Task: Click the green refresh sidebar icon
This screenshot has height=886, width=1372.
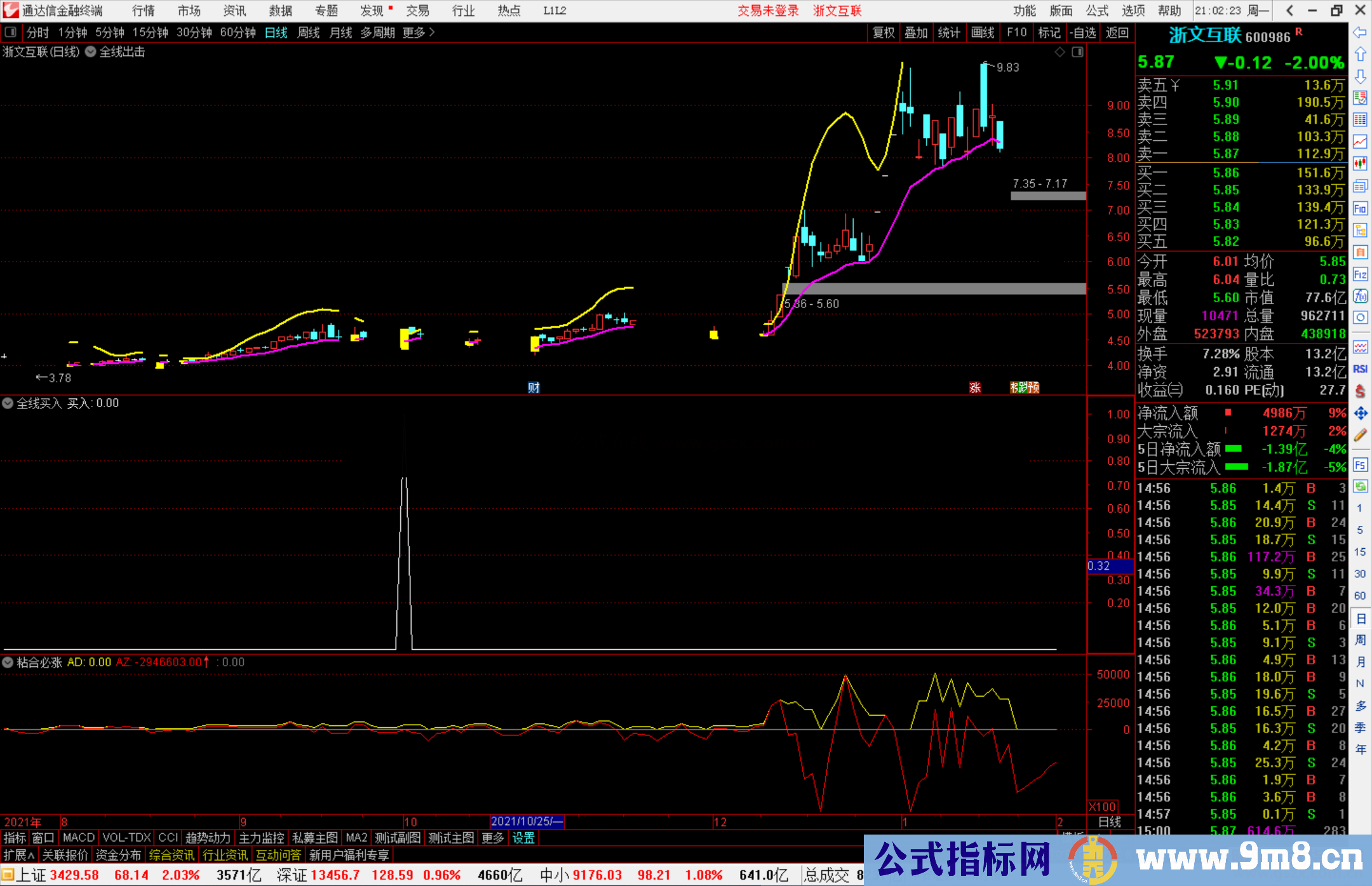Action: click(x=1360, y=487)
